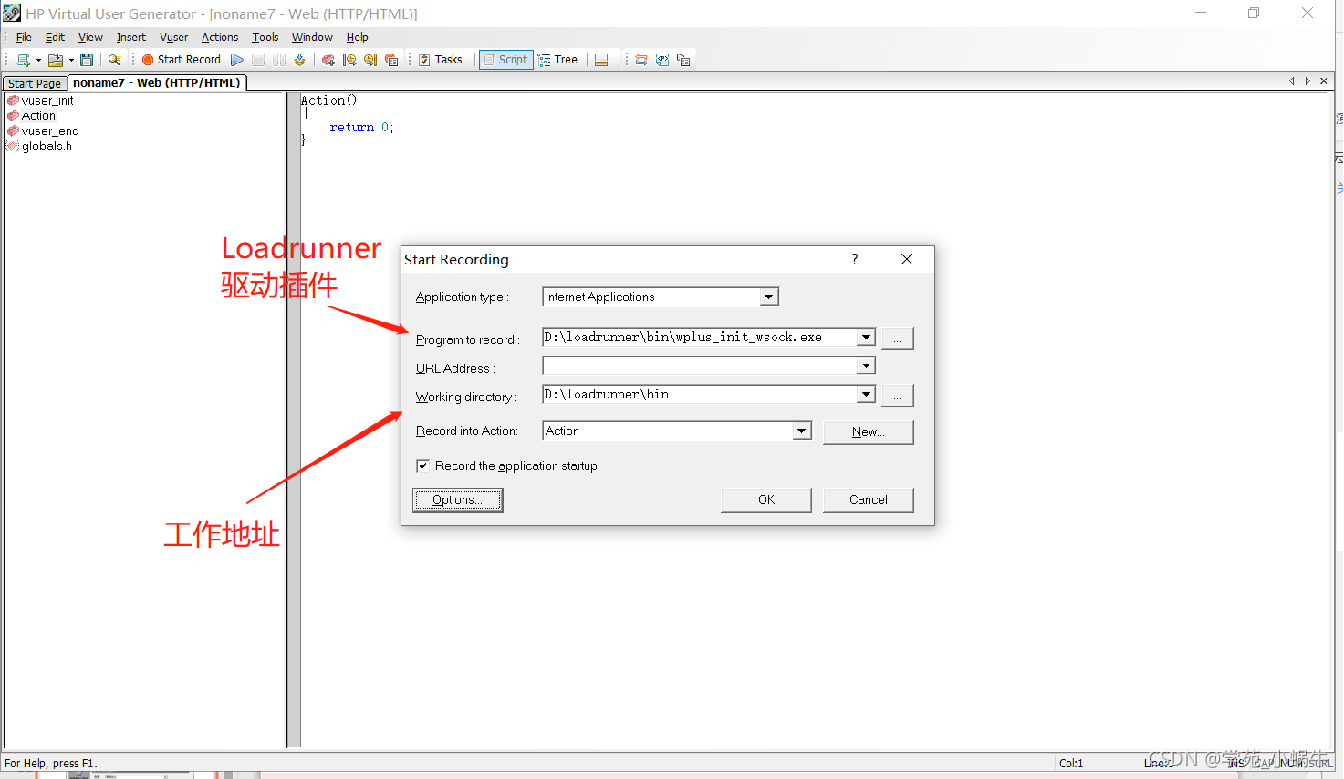Browse for the Working directory

pos(897,396)
